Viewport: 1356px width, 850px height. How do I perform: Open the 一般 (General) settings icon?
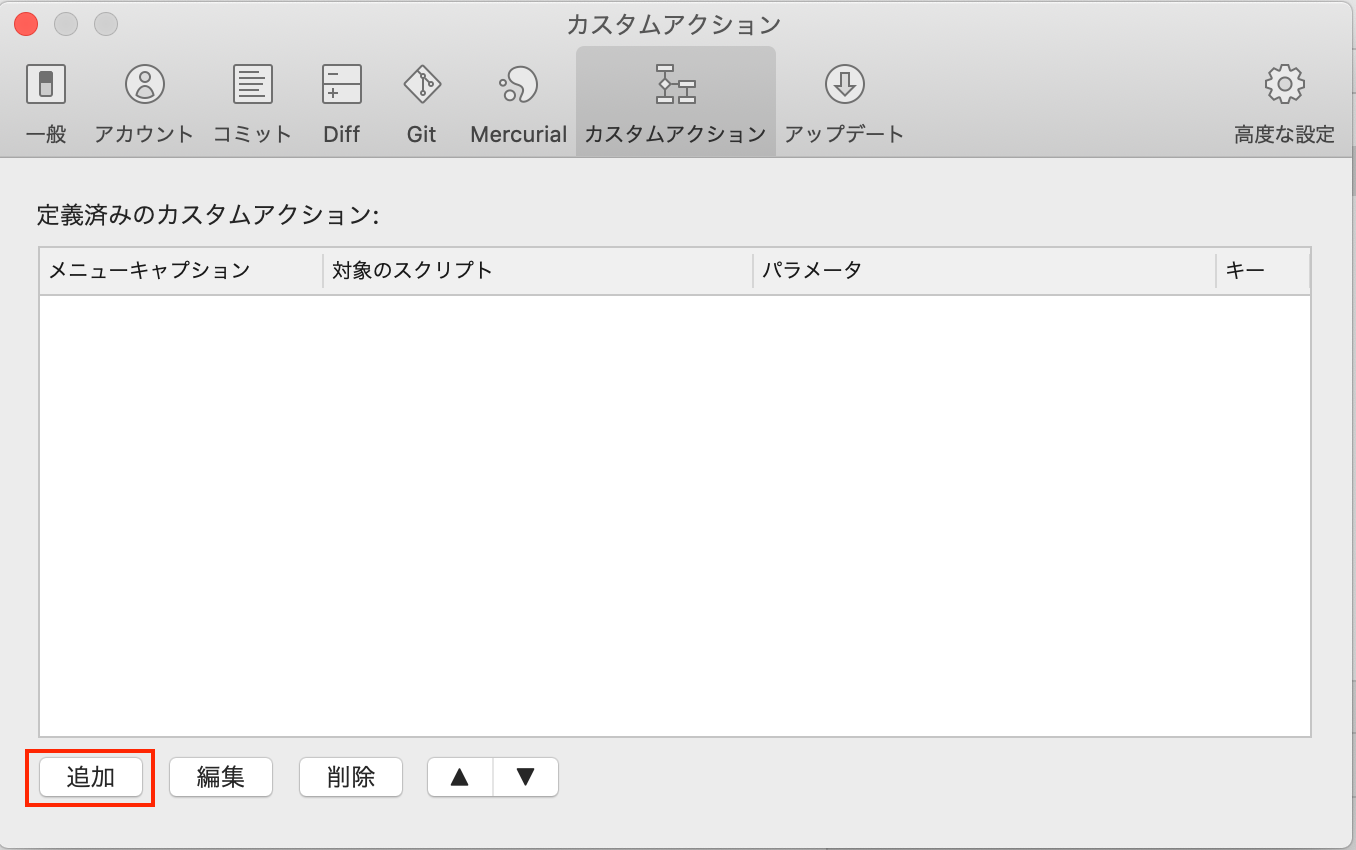(x=45, y=100)
